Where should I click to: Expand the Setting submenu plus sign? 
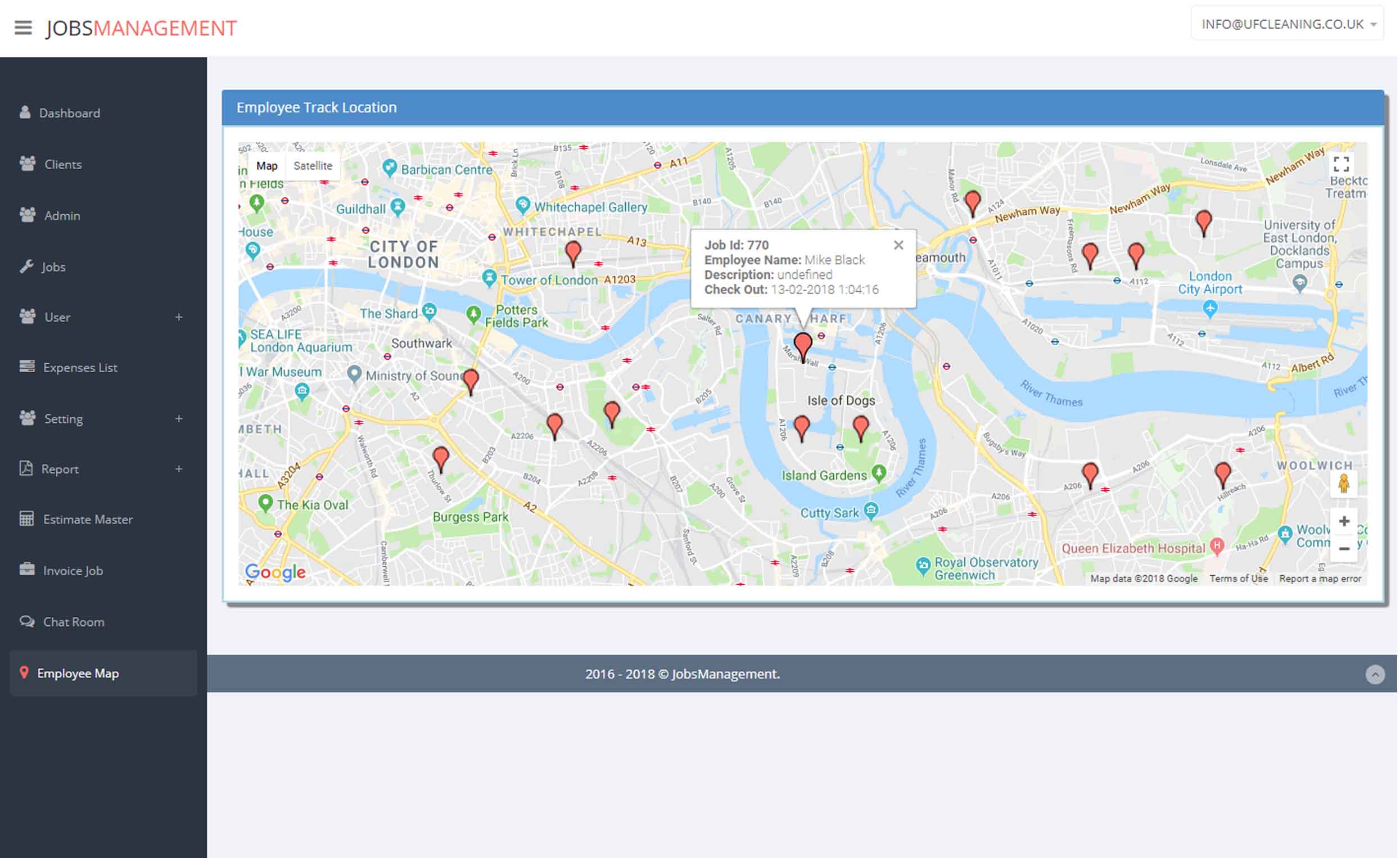[179, 419]
